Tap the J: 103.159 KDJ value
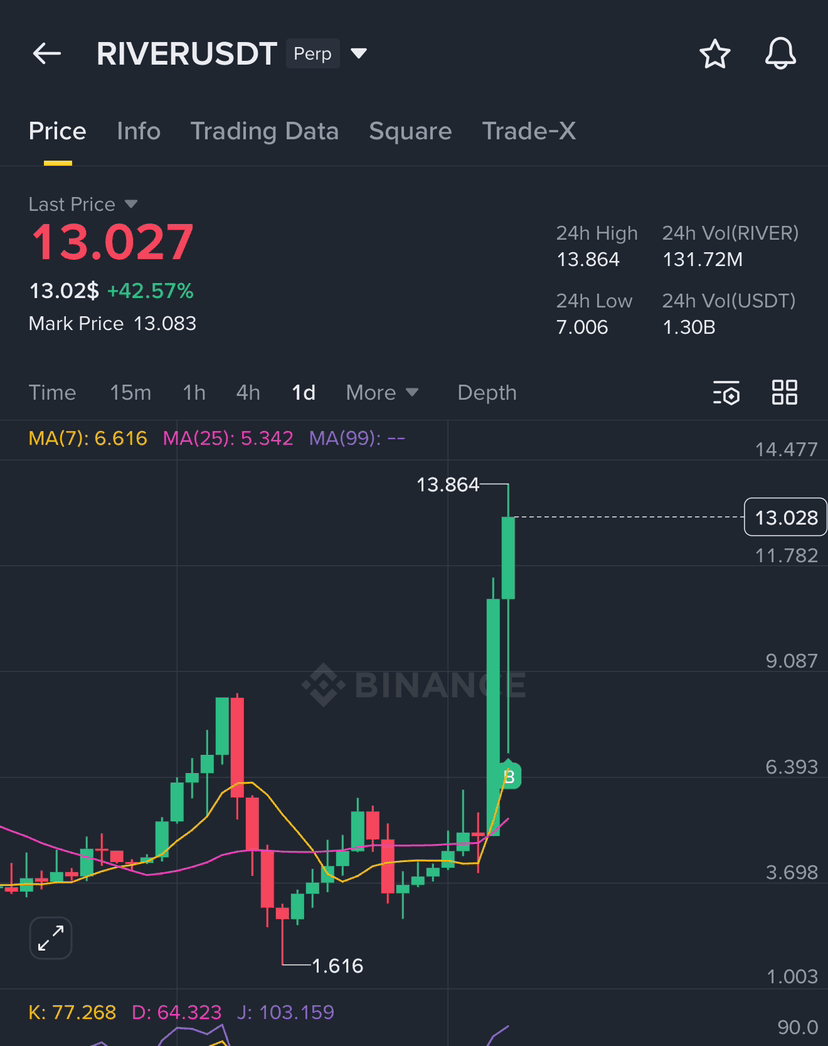The height and width of the screenshot is (1046, 828). pos(285,1012)
